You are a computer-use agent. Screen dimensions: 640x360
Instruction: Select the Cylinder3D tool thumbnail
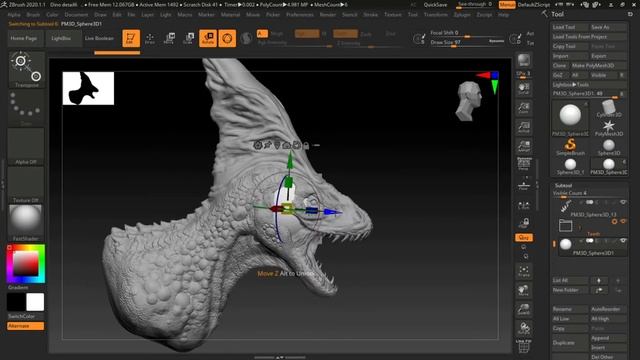[x=609, y=109]
